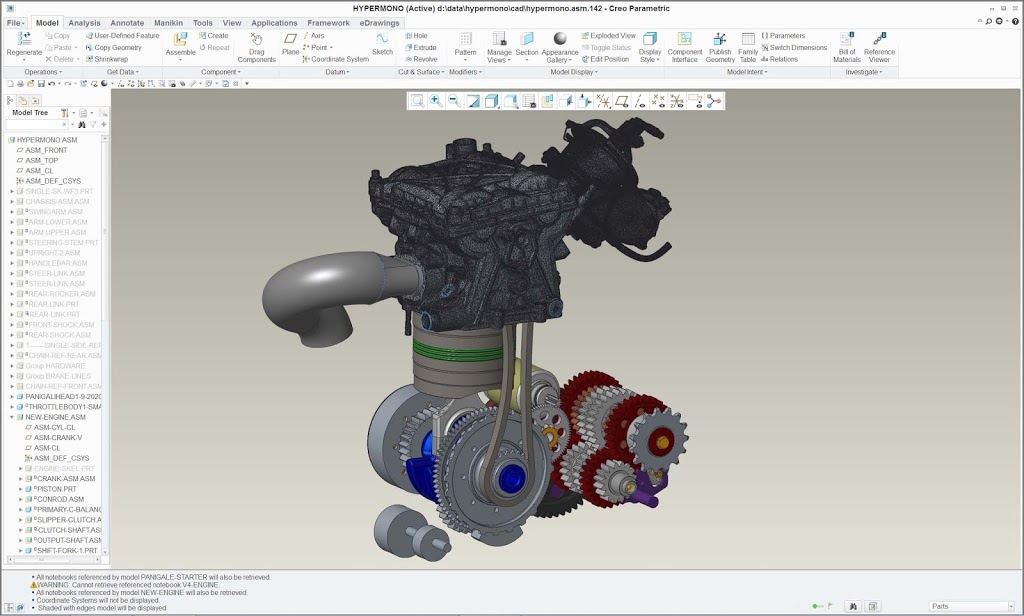Screen dimensions: 1024x616
Task: Create a datum Plane
Action: [290, 40]
